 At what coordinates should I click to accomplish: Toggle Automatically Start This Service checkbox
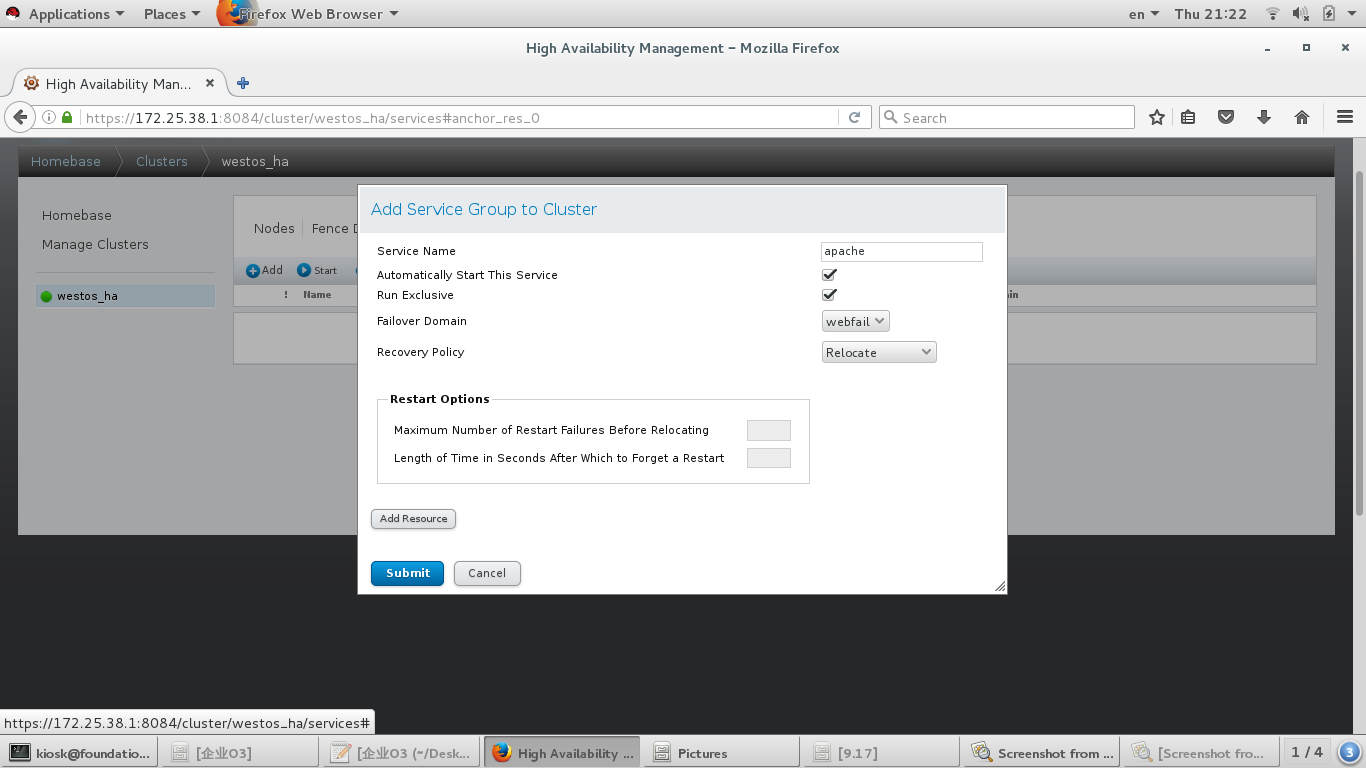(x=829, y=274)
